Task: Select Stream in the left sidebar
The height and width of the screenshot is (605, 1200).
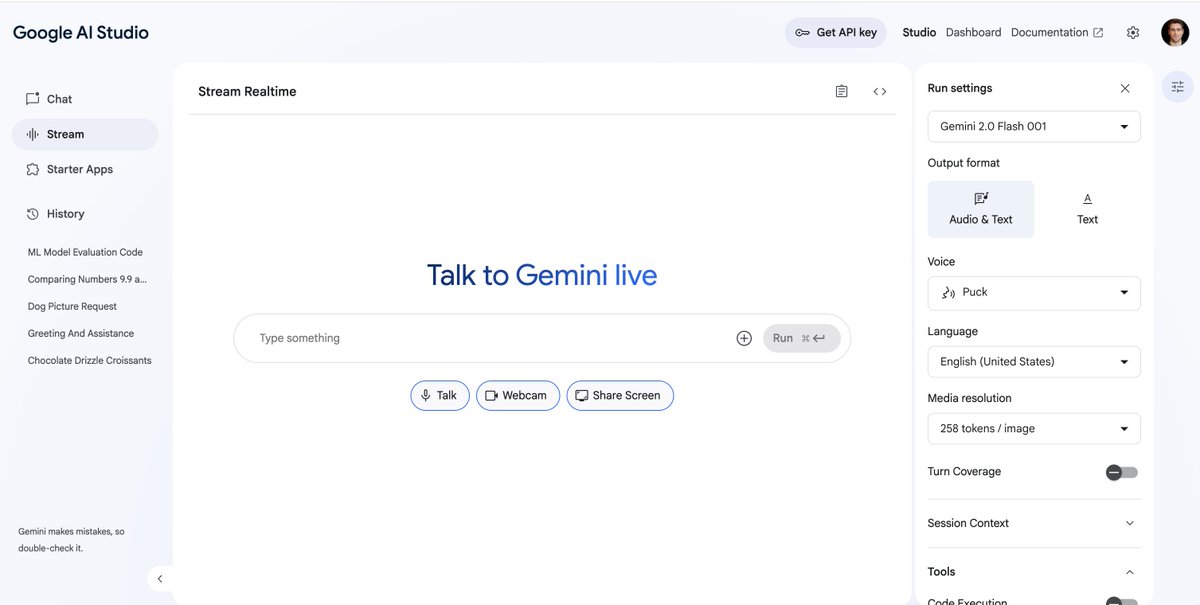Action: 62,133
